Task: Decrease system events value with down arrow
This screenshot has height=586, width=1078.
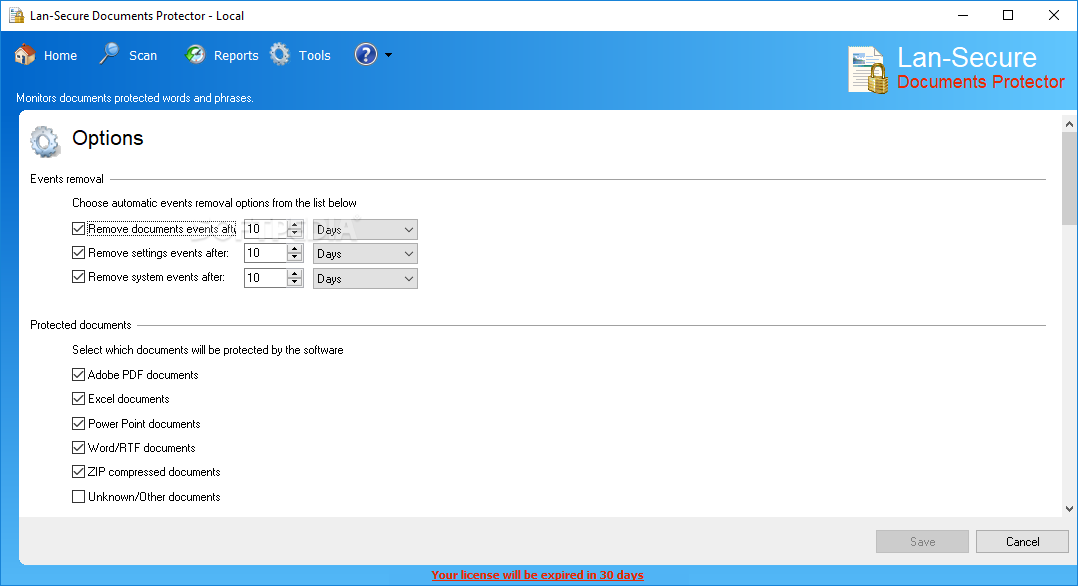Action: coord(295,283)
